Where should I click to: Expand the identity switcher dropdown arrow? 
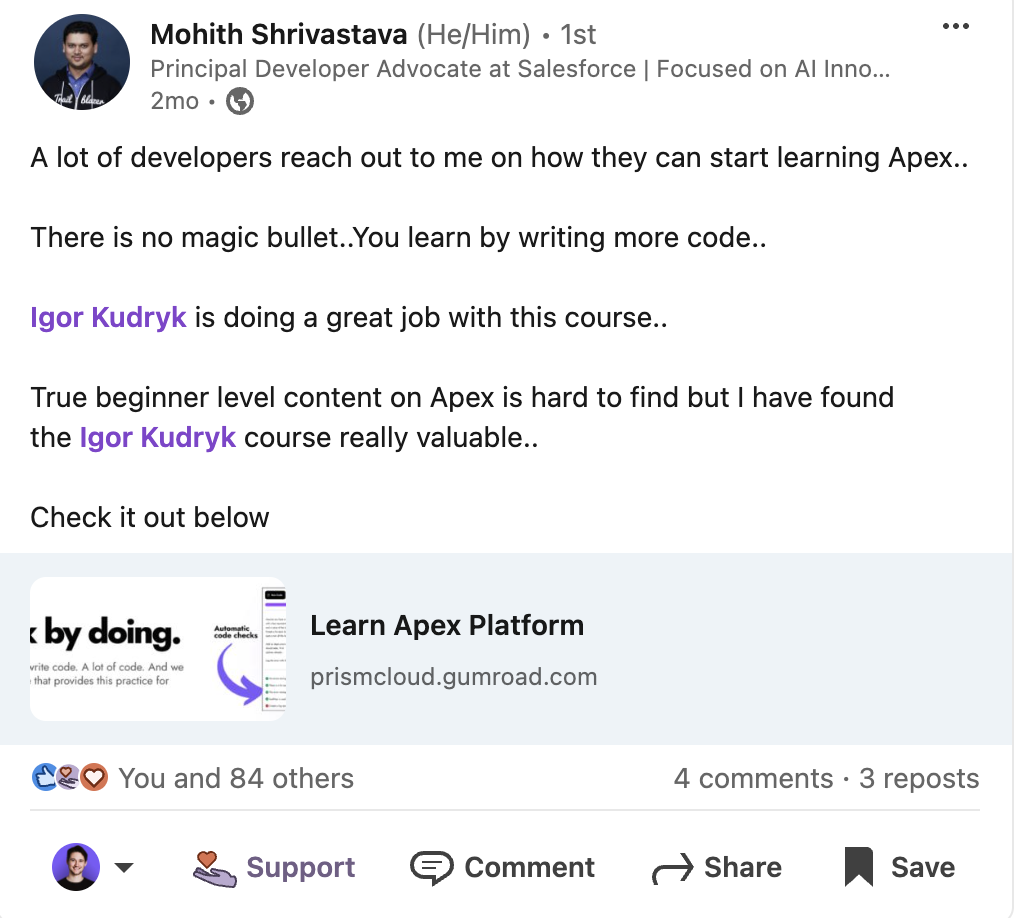point(124,868)
